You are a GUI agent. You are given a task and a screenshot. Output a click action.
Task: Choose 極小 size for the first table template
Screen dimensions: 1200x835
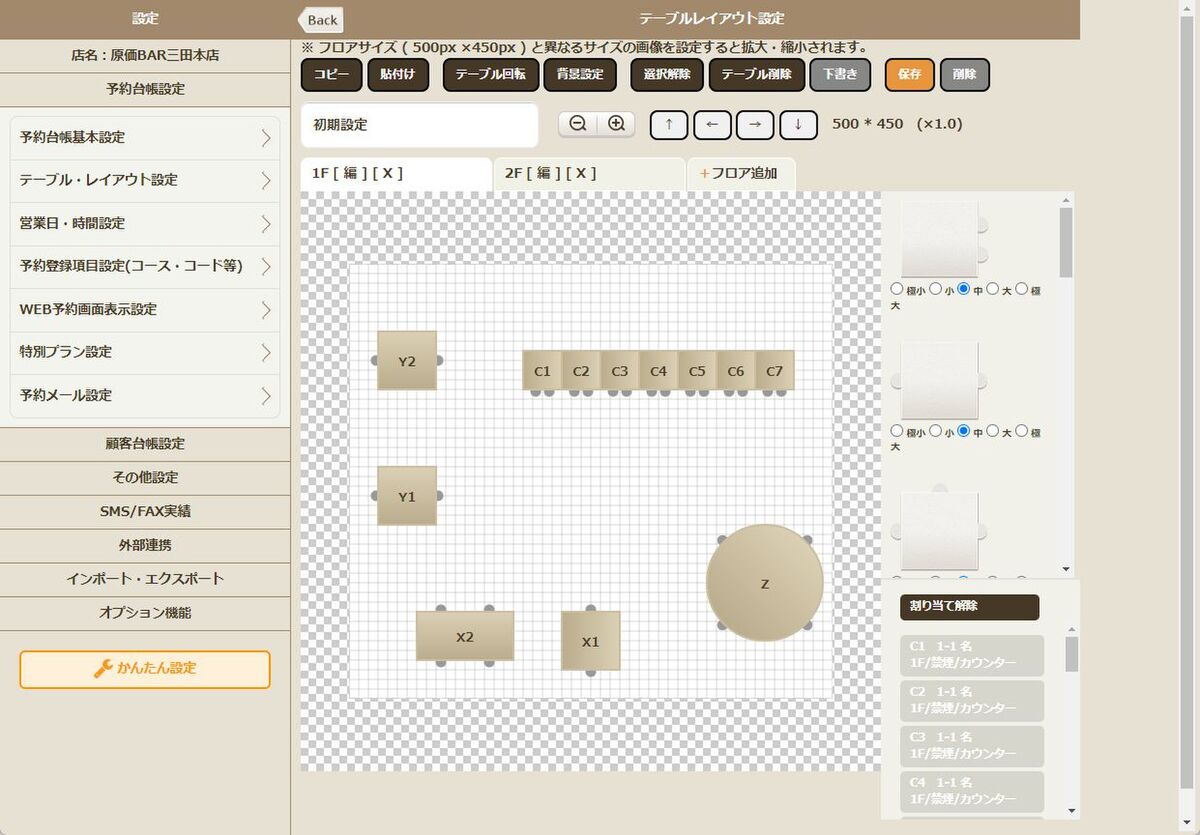(897, 289)
